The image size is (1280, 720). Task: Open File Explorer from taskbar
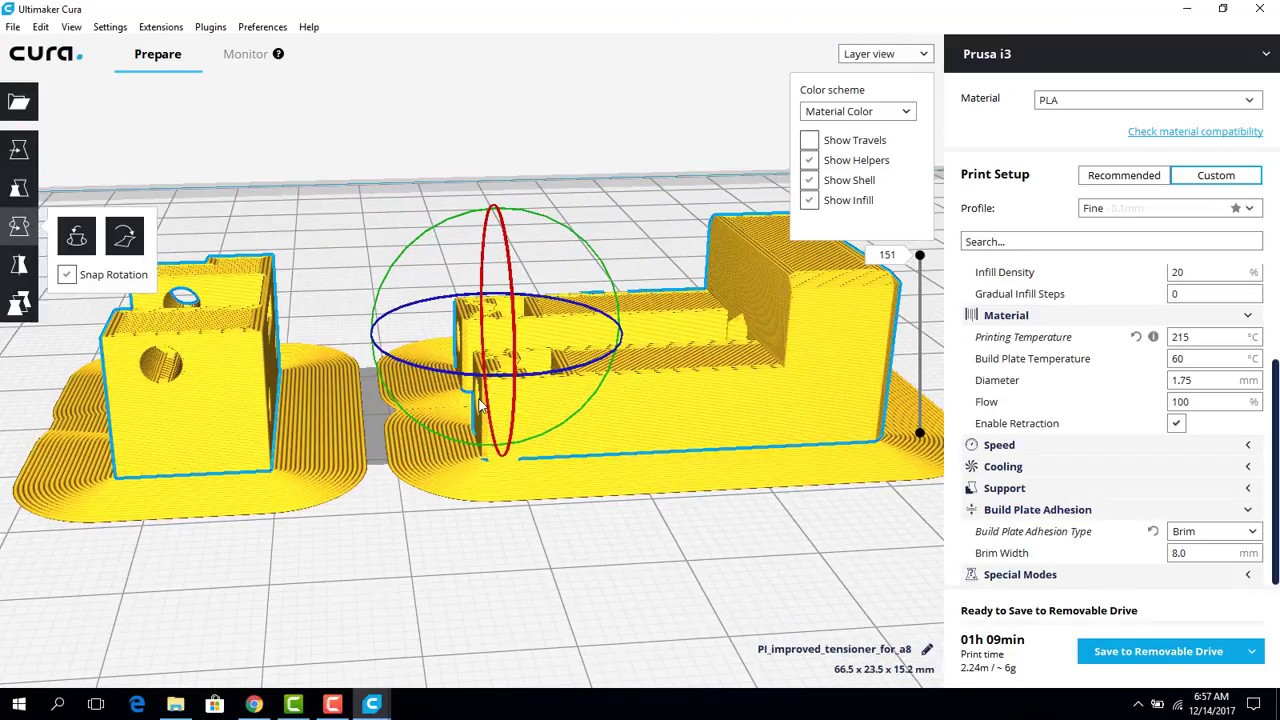point(175,704)
